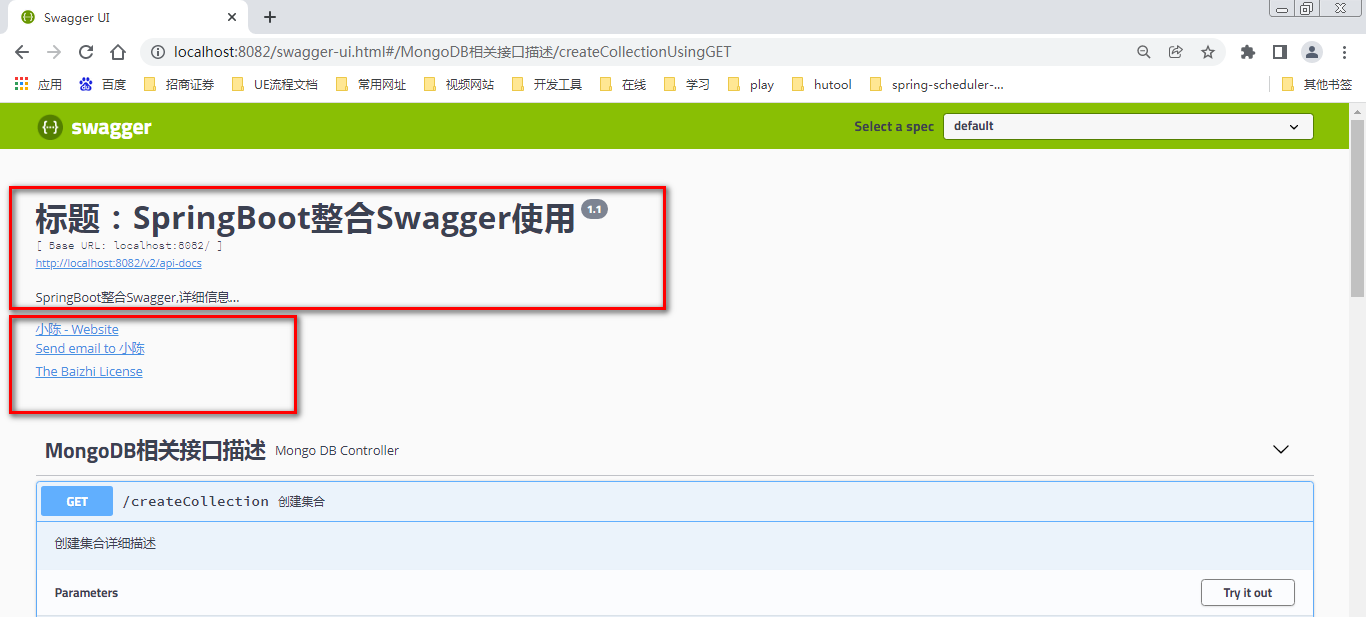The width and height of the screenshot is (1366, 617).
Task: Open the Select a spec dropdown
Action: (x=1128, y=126)
